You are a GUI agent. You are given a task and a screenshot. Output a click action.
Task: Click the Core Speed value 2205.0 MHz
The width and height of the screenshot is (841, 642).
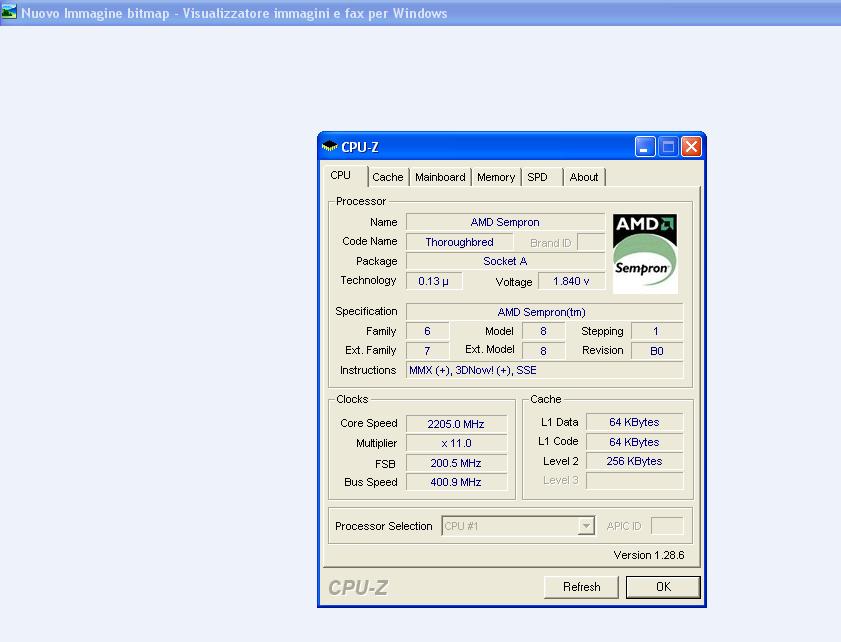(456, 424)
